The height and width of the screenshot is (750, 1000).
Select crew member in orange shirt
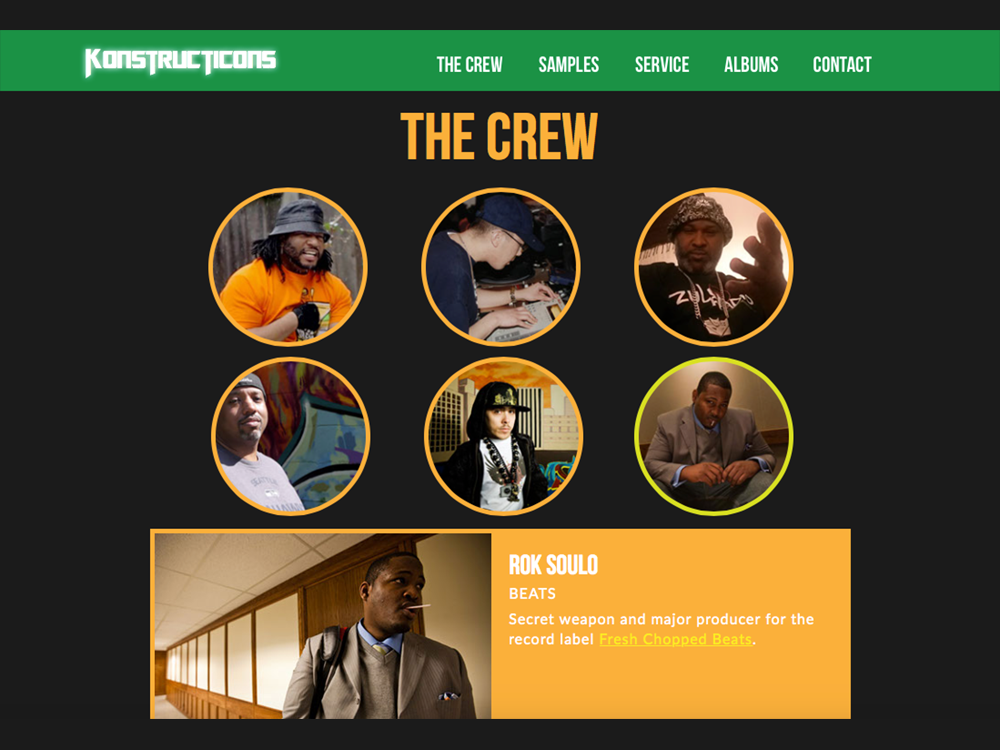[288, 267]
